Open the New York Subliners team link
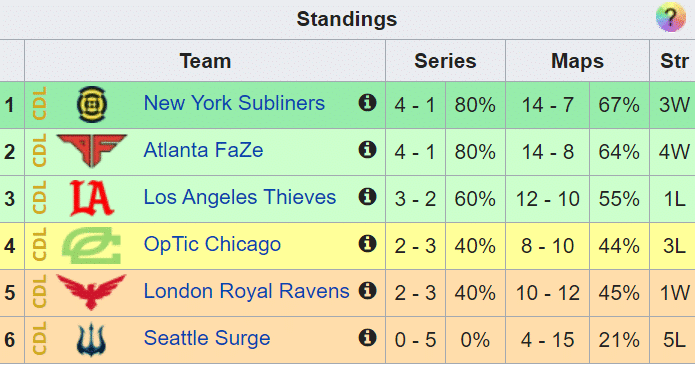Image resolution: width=695 pixels, height=366 pixels. pos(234,103)
